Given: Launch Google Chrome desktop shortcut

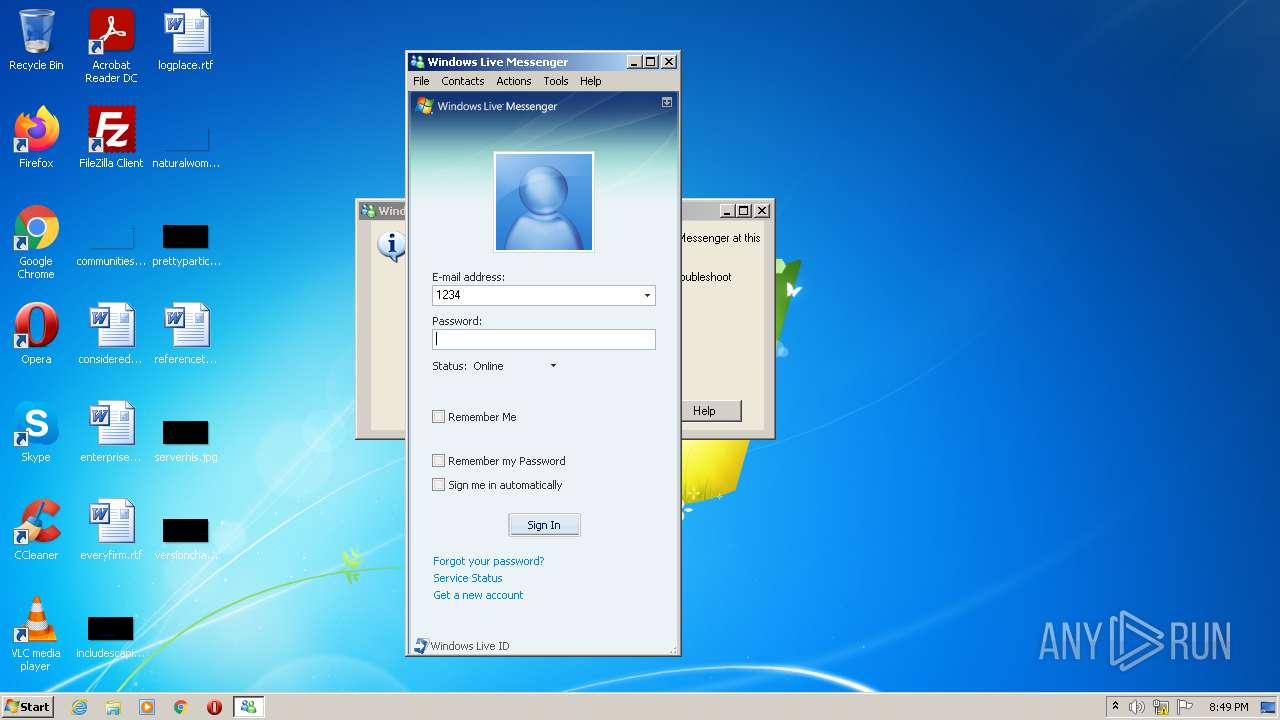Looking at the screenshot, I should tap(36, 242).
